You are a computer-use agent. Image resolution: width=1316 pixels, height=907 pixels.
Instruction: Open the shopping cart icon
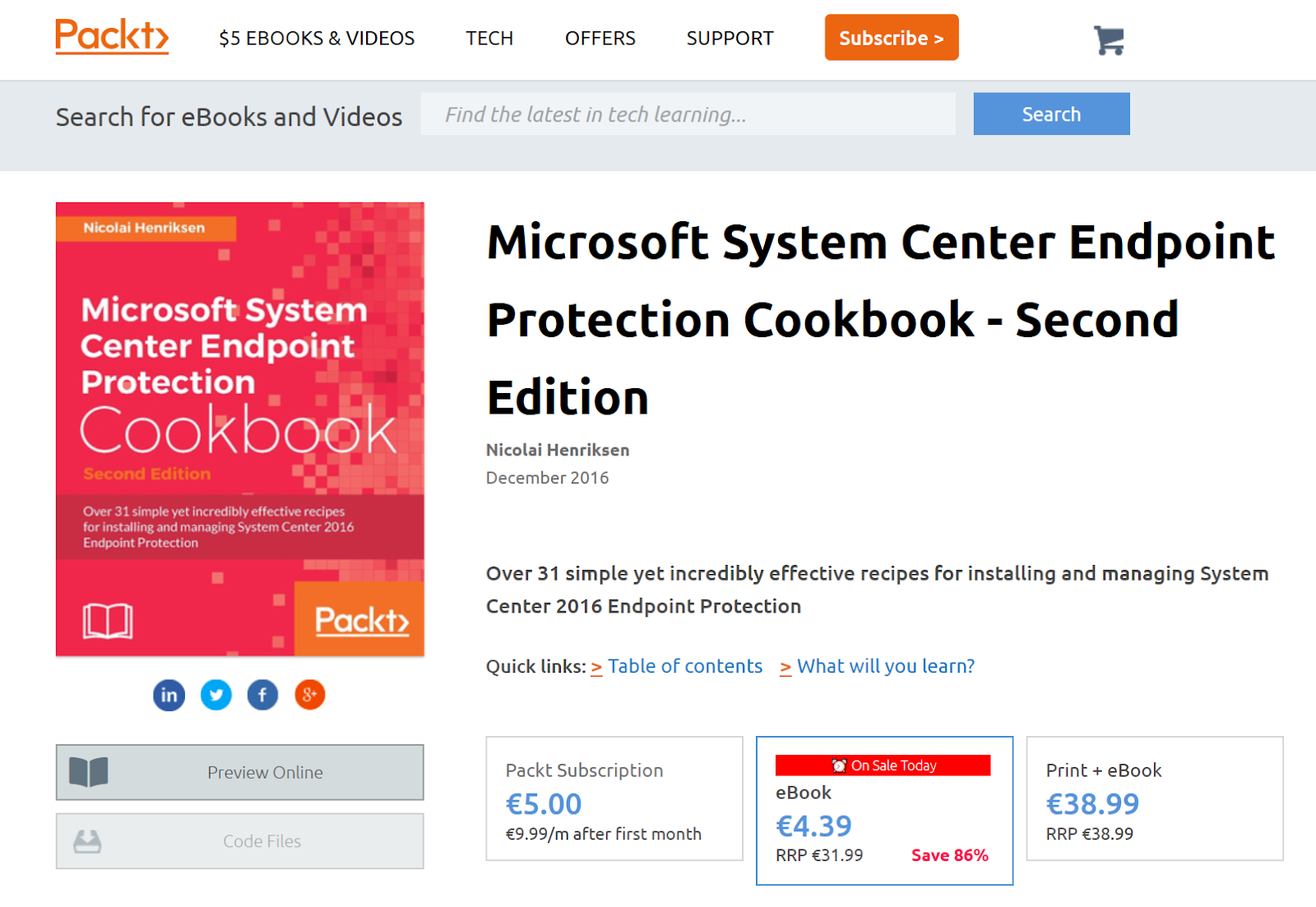point(1109,39)
